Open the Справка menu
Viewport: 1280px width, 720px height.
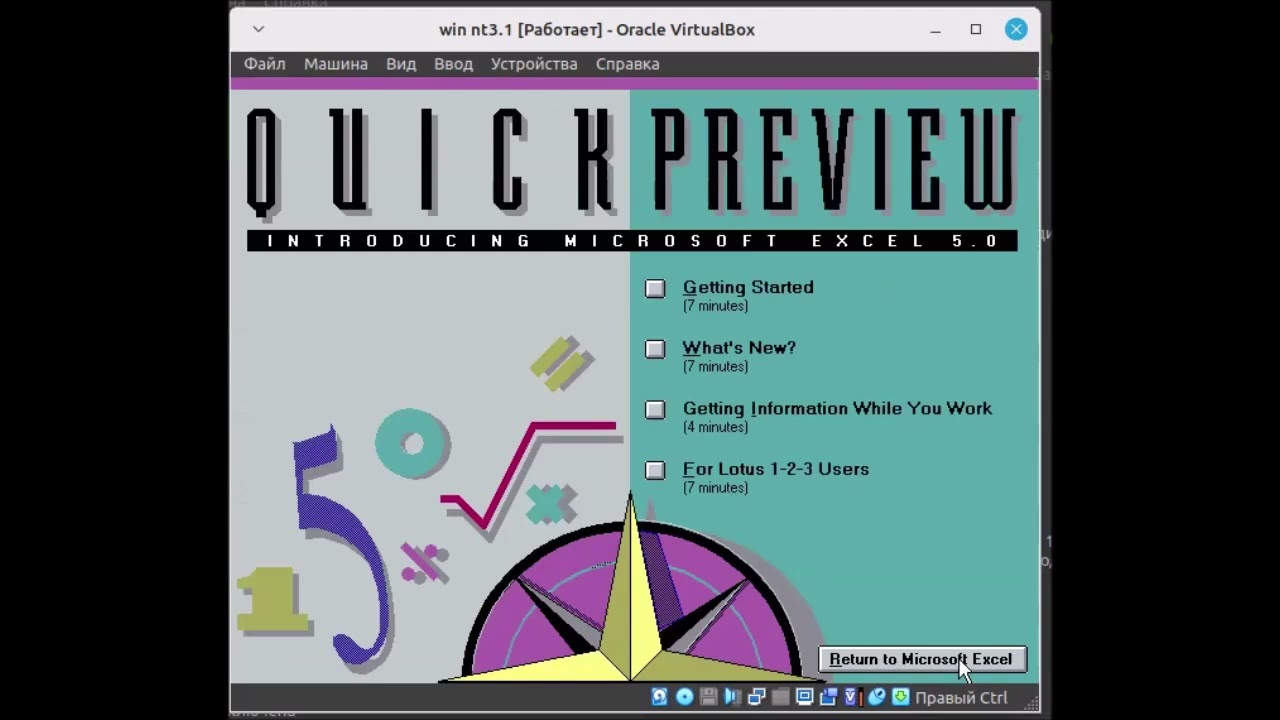628,64
